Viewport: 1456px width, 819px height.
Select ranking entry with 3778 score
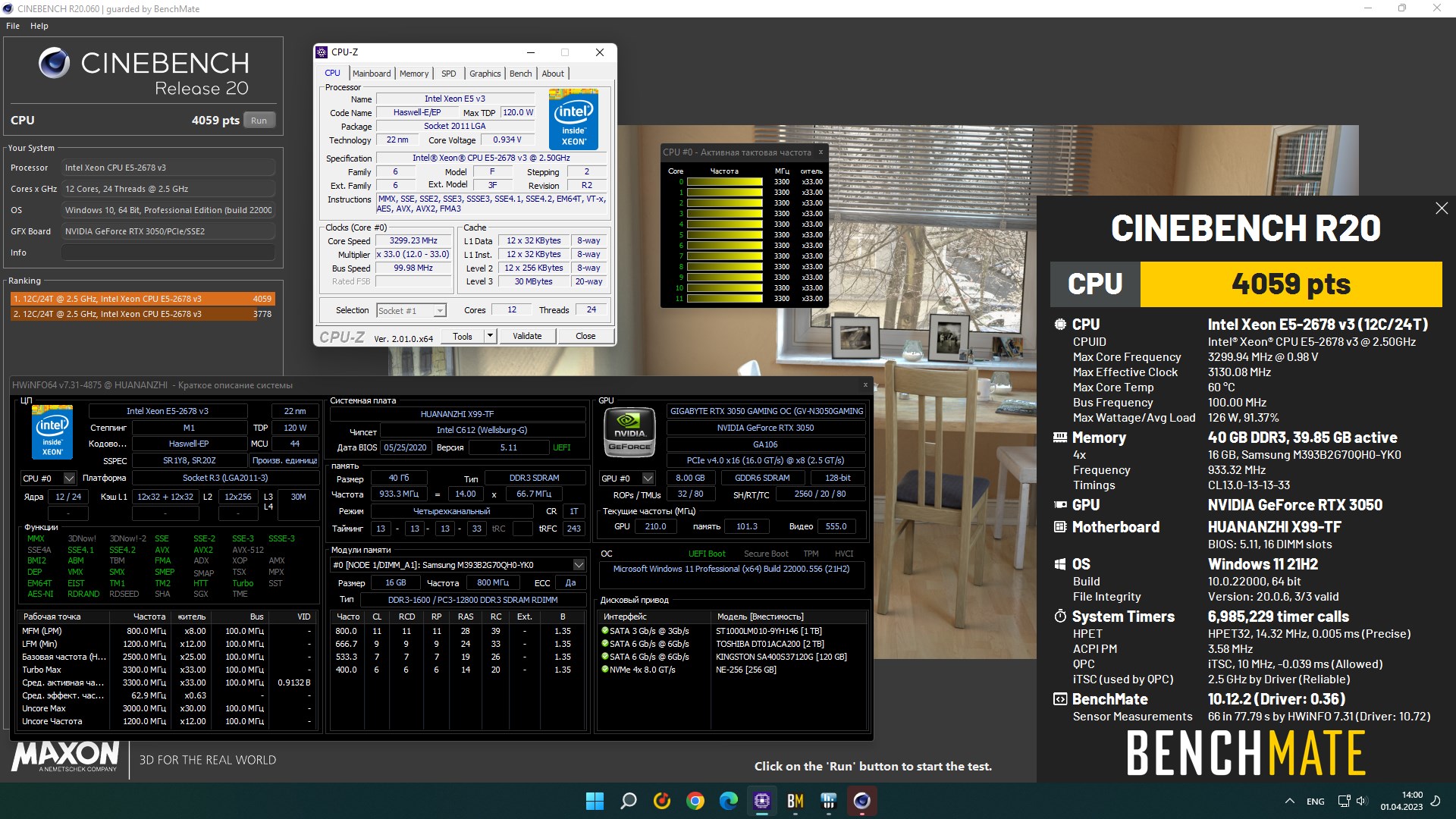click(x=143, y=314)
